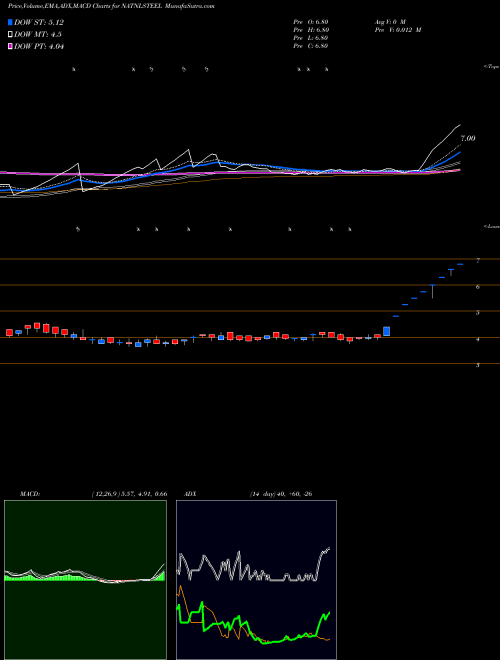Viewport: 500px width, 660px height.
Task: Click the price axis label 5
Action: coord(478,313)
